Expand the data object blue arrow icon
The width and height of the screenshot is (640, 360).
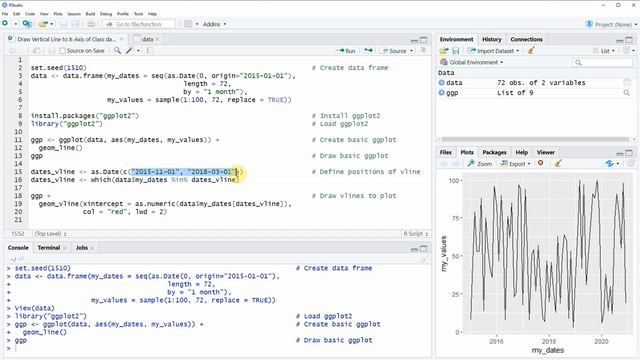tap(441, 82)
